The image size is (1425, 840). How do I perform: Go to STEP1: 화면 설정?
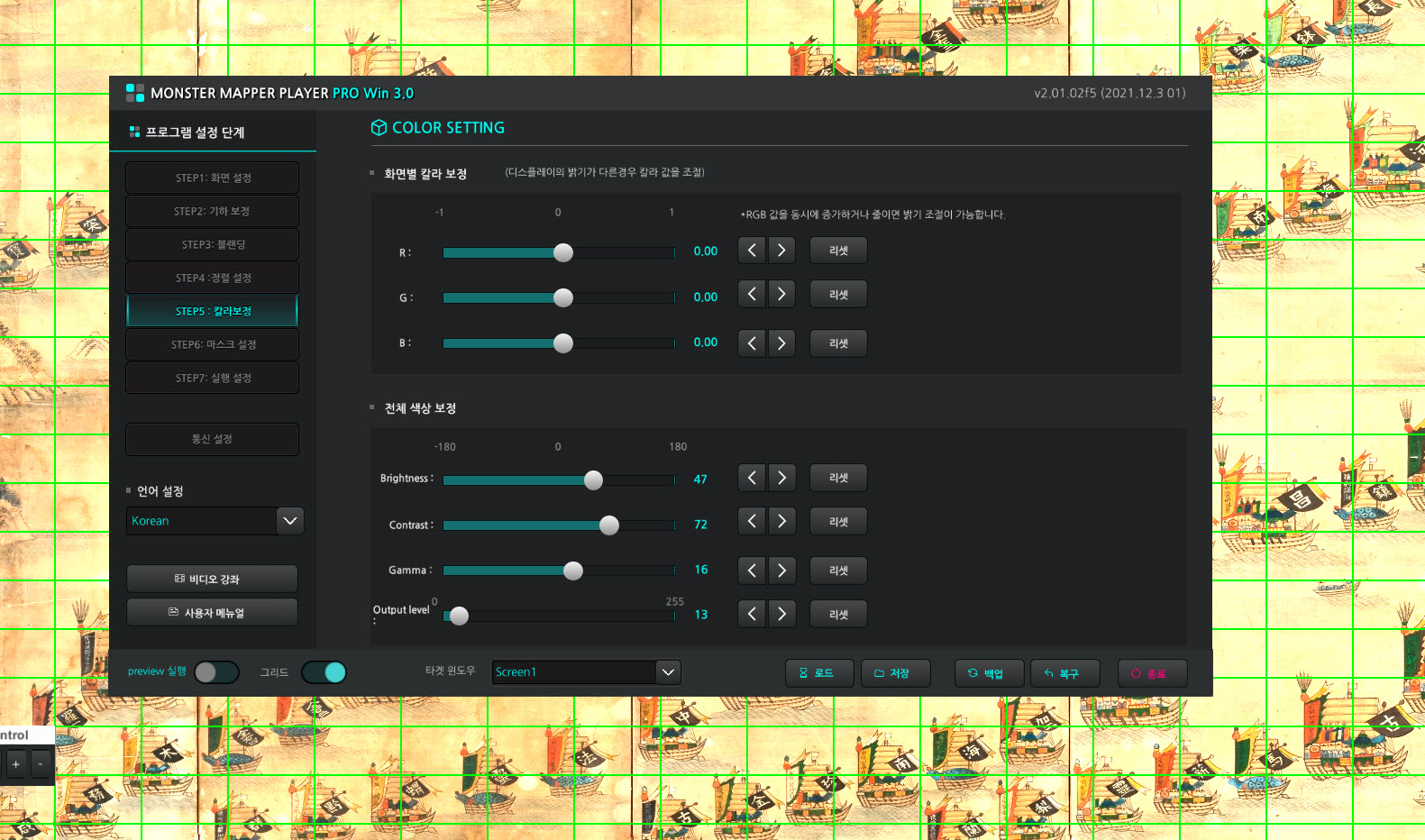pyautogui.click(x=213, y=178)
